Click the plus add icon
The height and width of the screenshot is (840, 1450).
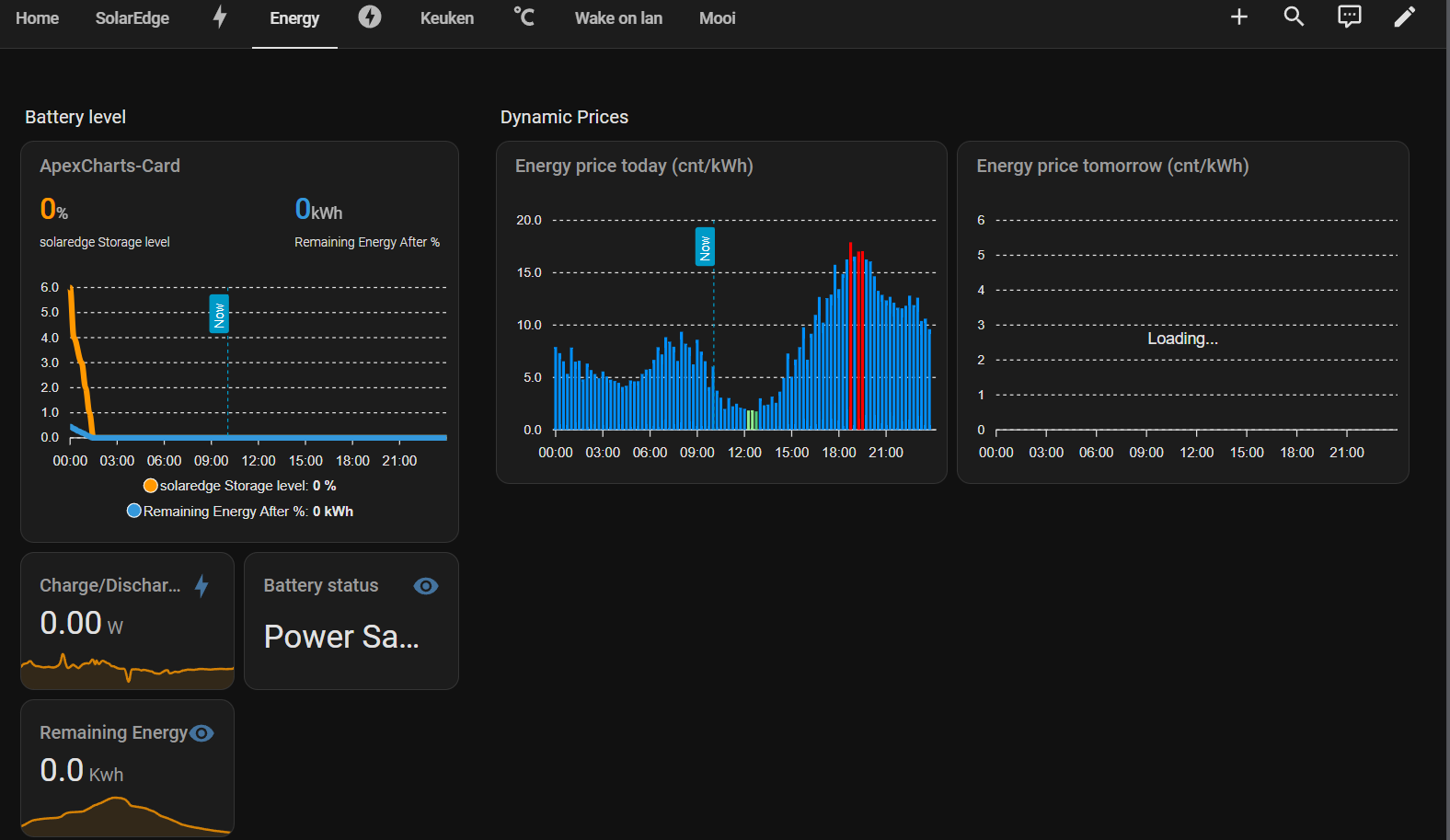coord(1239,17)
